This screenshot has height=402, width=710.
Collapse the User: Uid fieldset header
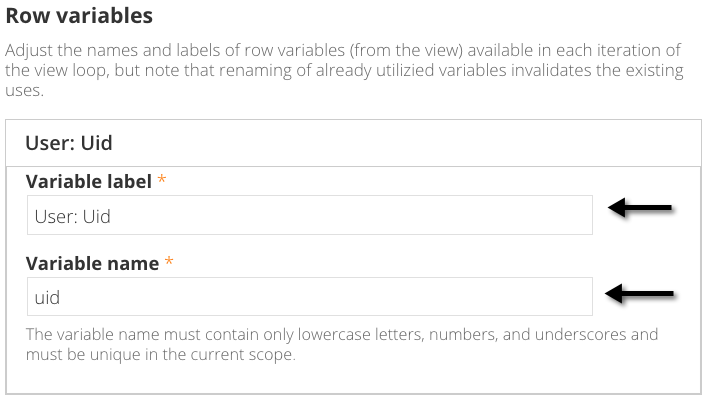[67, 143]
